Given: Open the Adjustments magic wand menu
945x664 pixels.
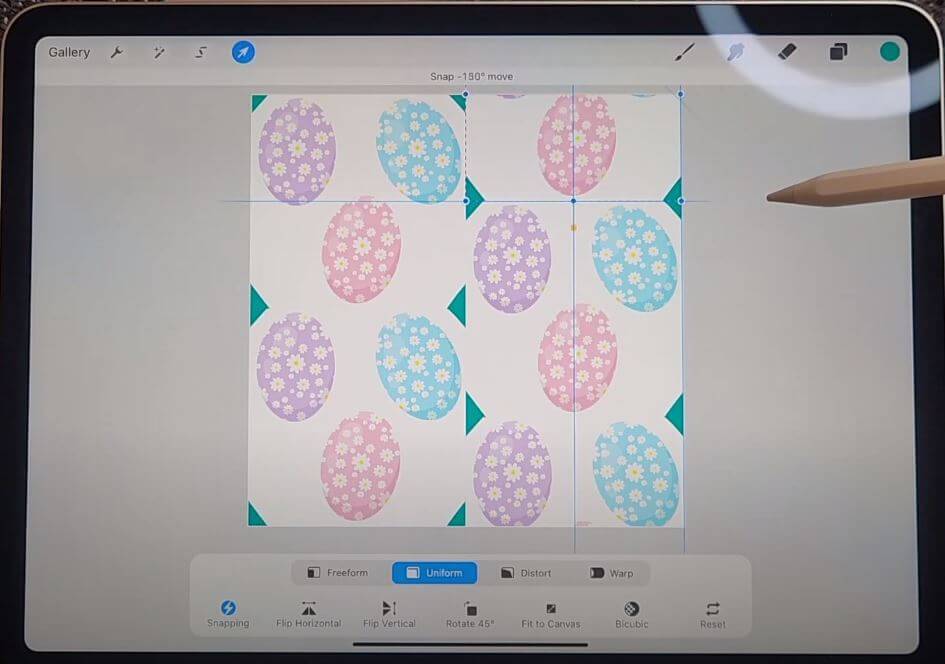Looking at the screenshot, I should tap(159, 52).
